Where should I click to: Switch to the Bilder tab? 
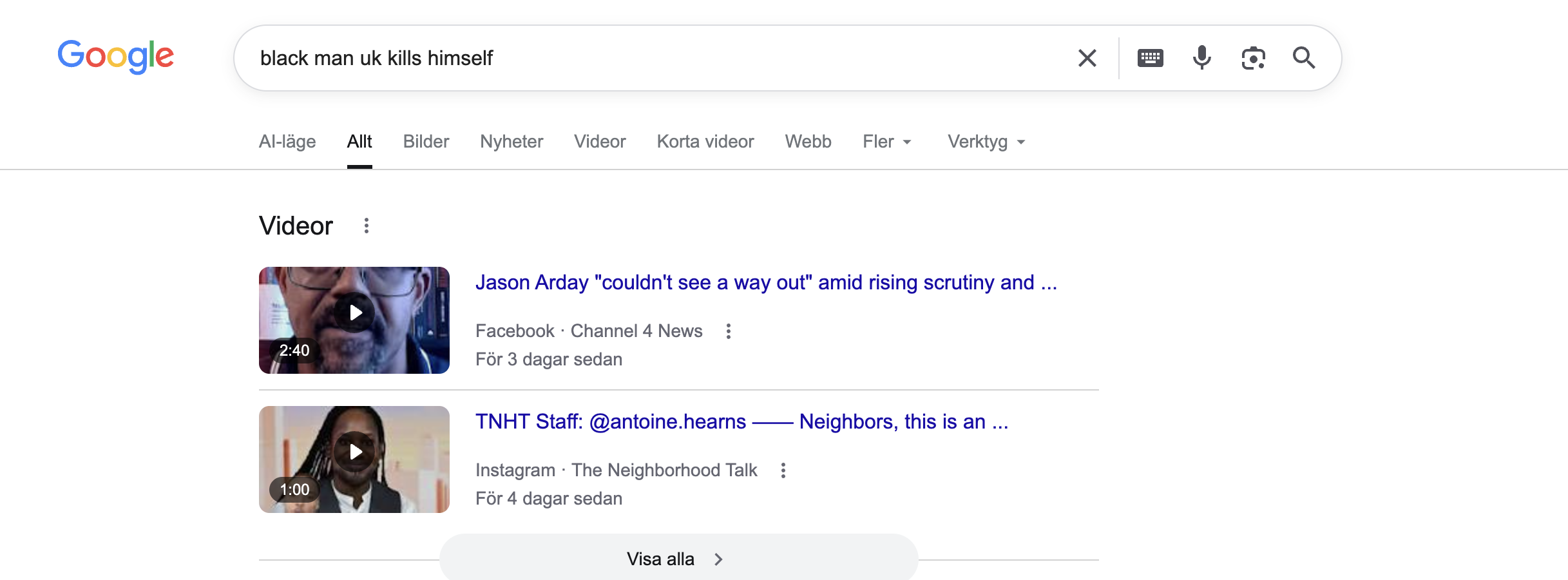pyautogui.click(x=426, y=142)
